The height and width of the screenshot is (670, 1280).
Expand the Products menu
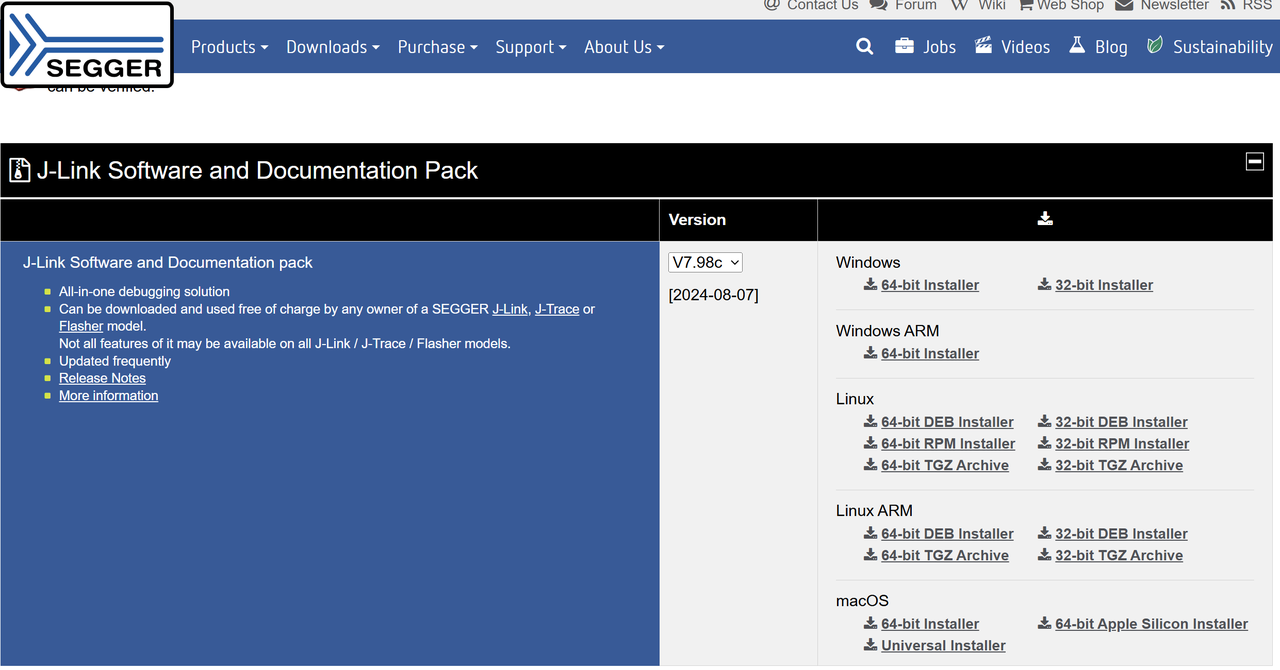pos(229,47)
